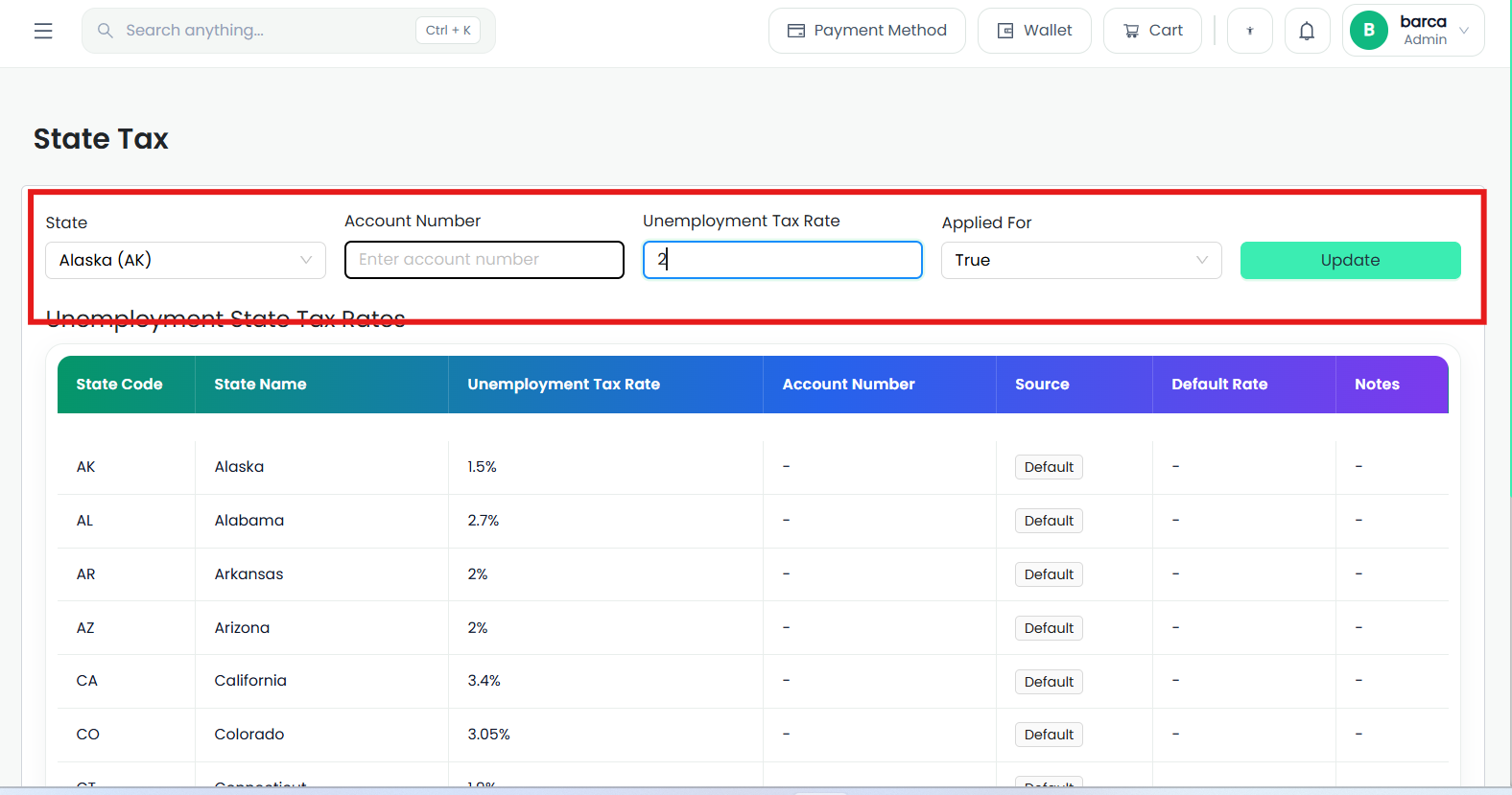Viewport: 1512px width, 795px height.
Task: Open the Wallet page
Action: (x=1034, y=31)
